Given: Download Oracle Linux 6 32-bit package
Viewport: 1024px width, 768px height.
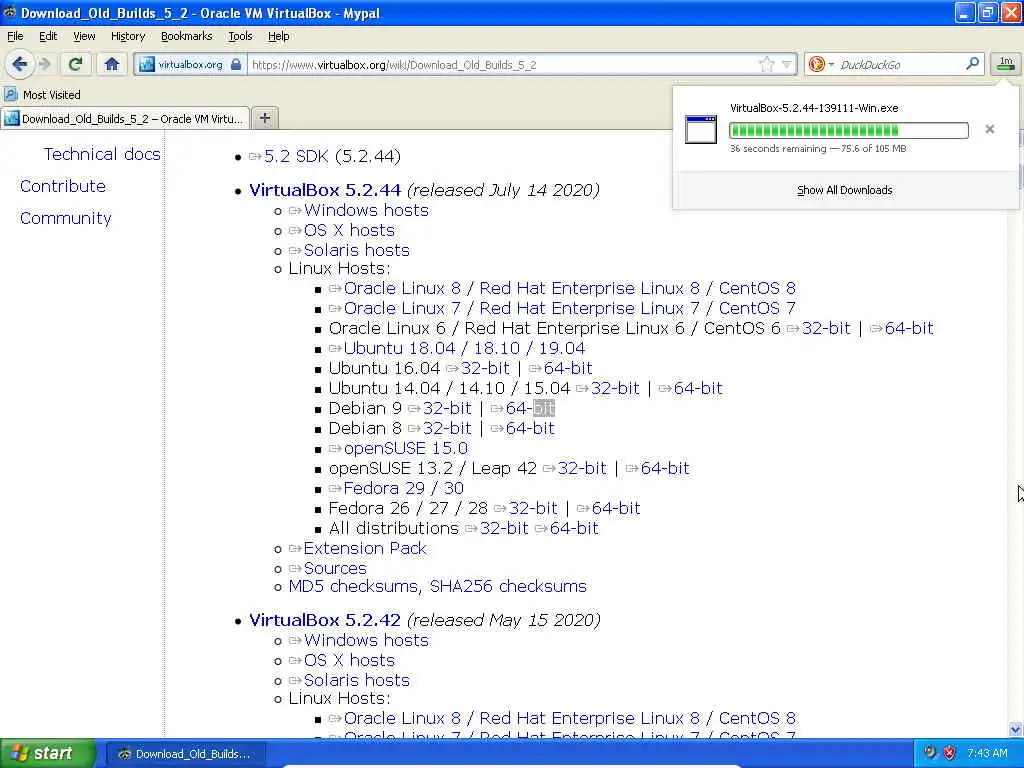Looking at the screenshot, I should click(x=825, y=328).
